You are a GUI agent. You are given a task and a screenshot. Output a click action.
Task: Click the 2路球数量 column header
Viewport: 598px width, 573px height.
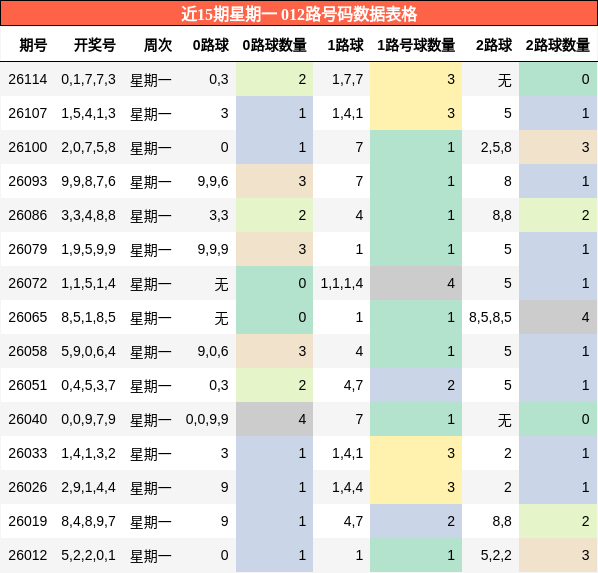pos(558,45)
